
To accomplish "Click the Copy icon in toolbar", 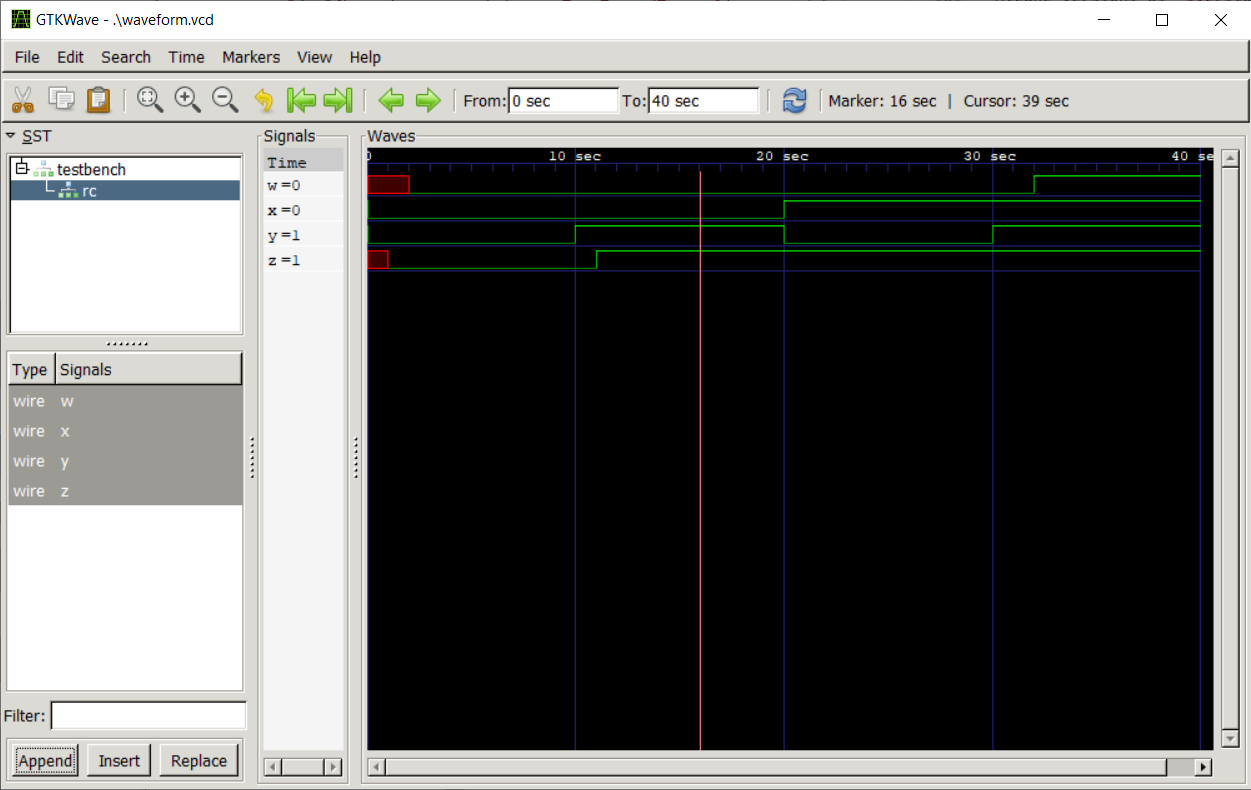I will 62,99.
